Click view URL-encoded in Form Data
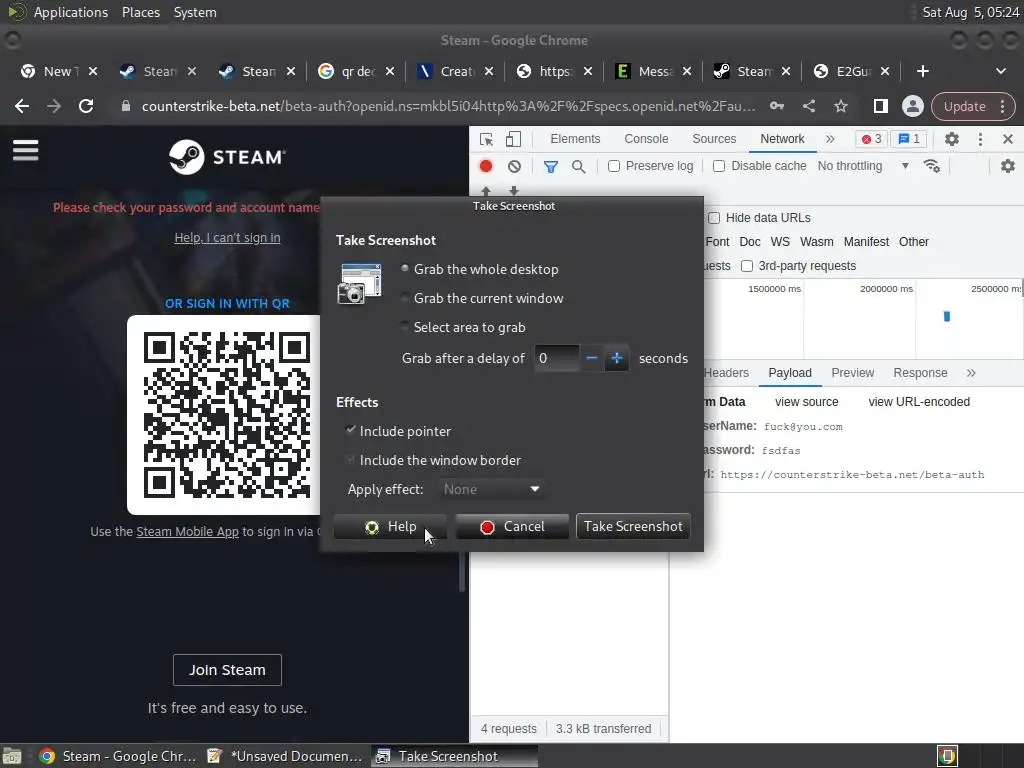The height and width of the screenshot is (768, 1024). [919, 402]
